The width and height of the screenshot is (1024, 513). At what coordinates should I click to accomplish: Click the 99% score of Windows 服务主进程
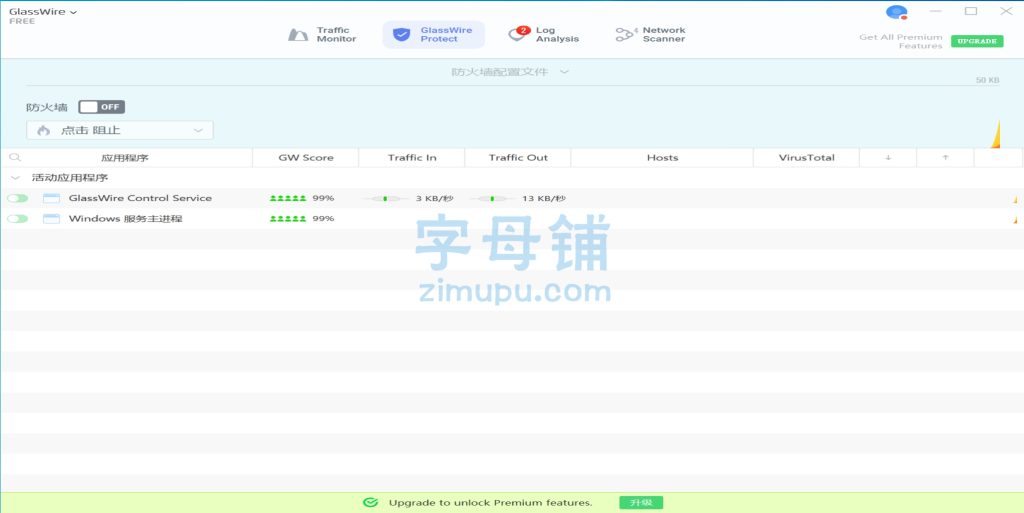click(323, 219)
